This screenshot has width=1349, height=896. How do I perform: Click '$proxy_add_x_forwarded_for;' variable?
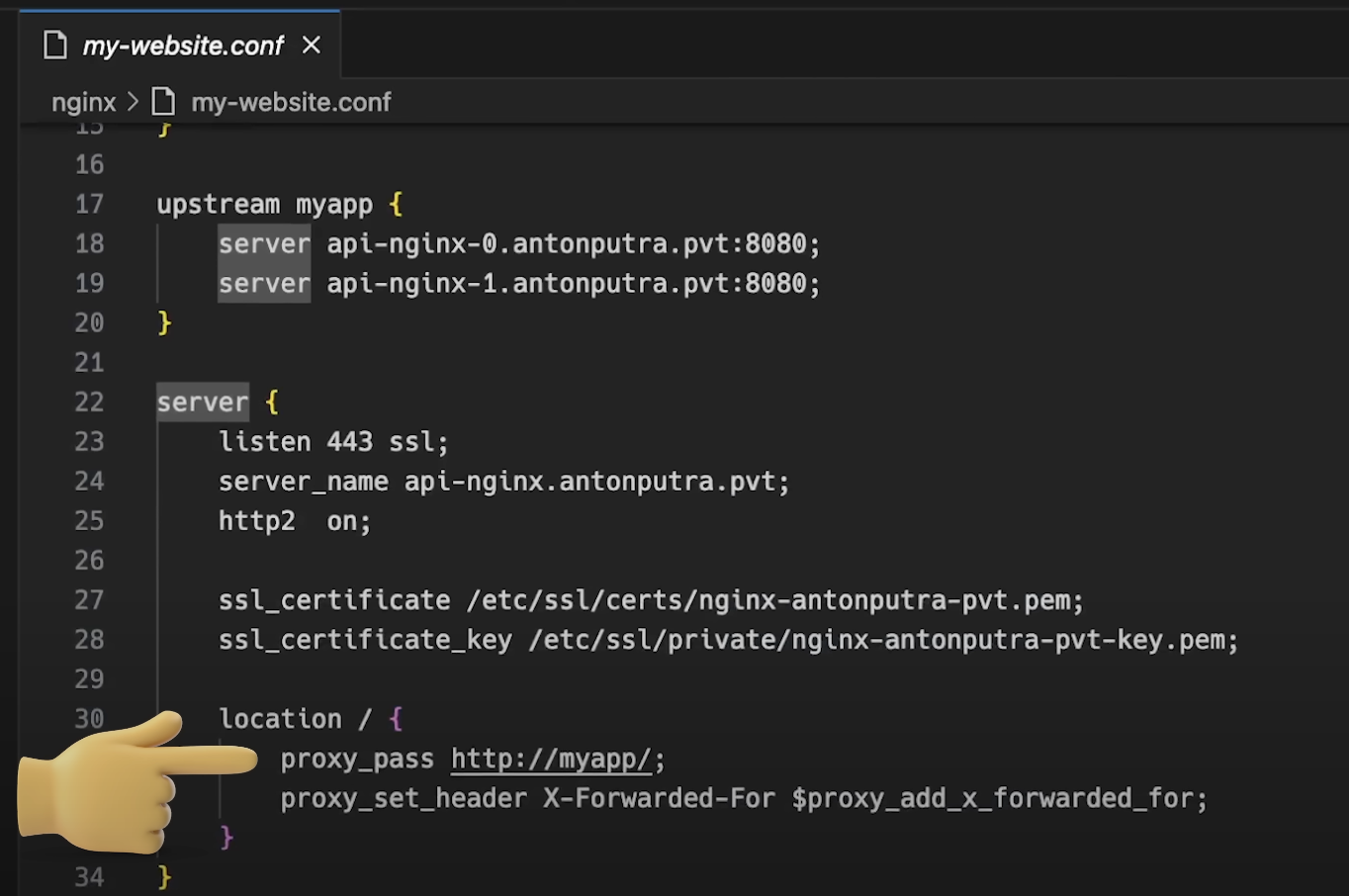pyautogui.click(x=999, y=798)
